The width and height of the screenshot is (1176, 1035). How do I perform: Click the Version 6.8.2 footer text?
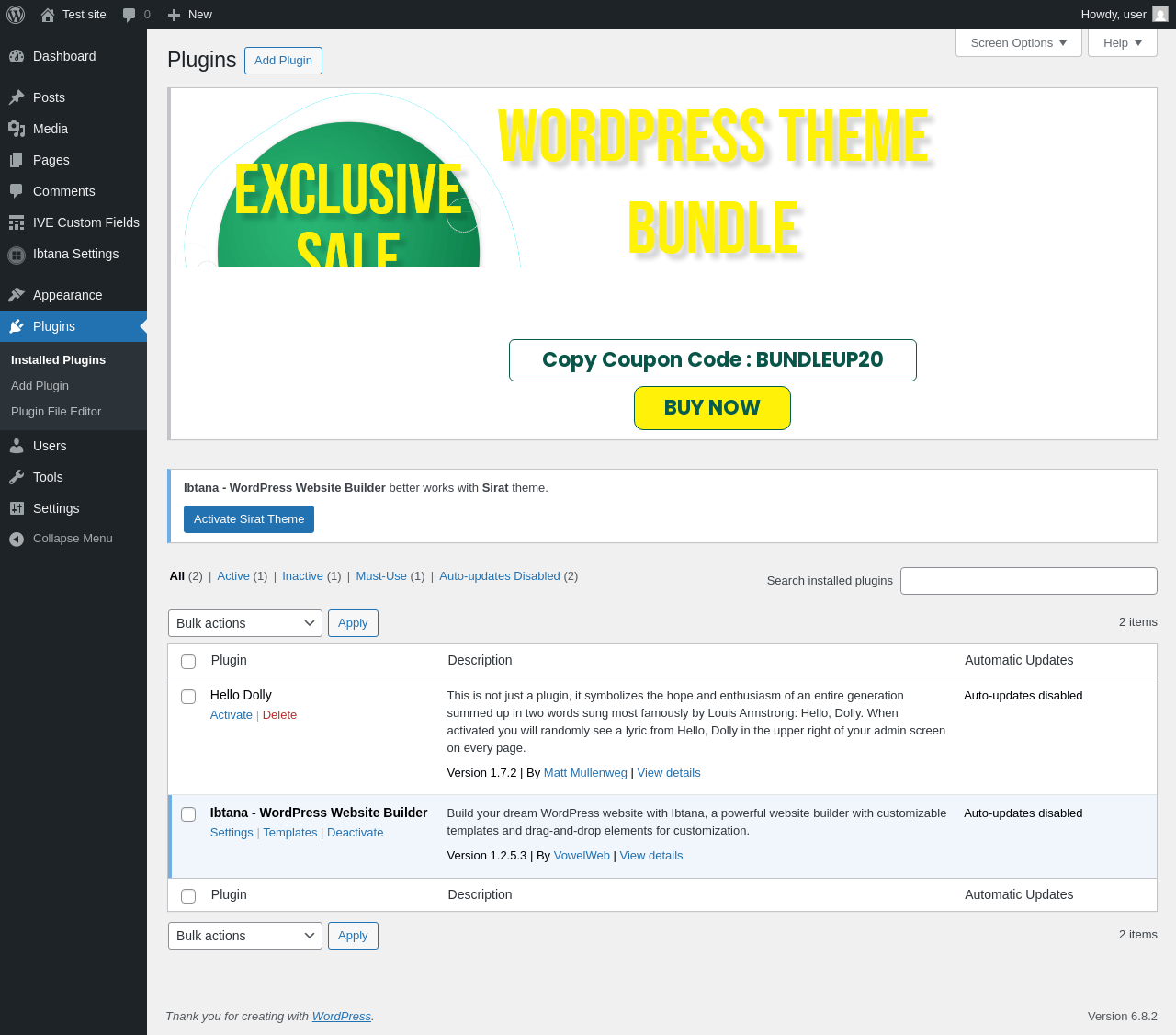(1123, 1017)
